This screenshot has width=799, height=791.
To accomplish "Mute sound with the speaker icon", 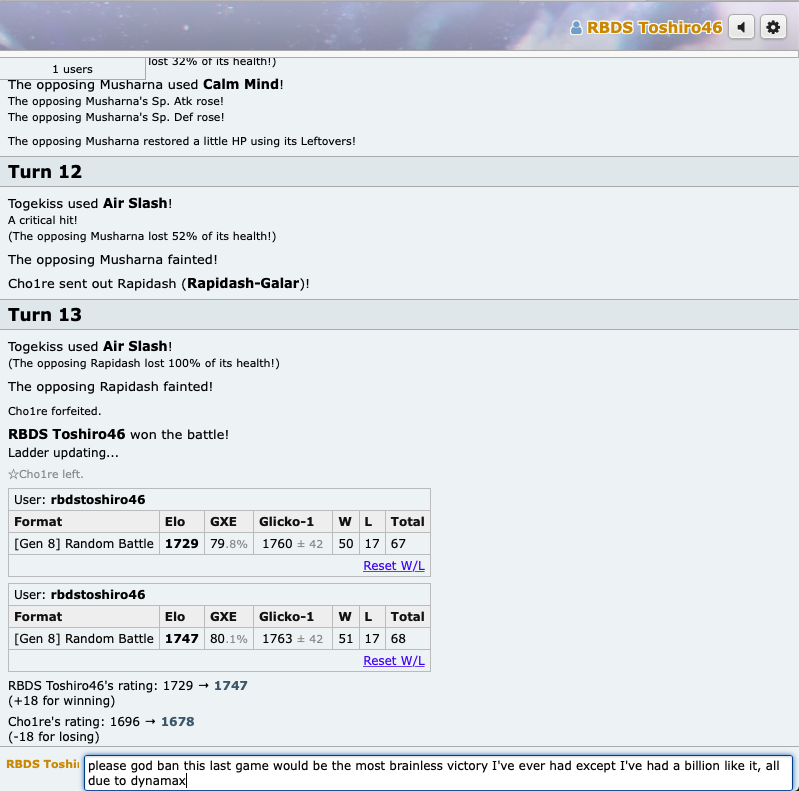I will point(741,27).
